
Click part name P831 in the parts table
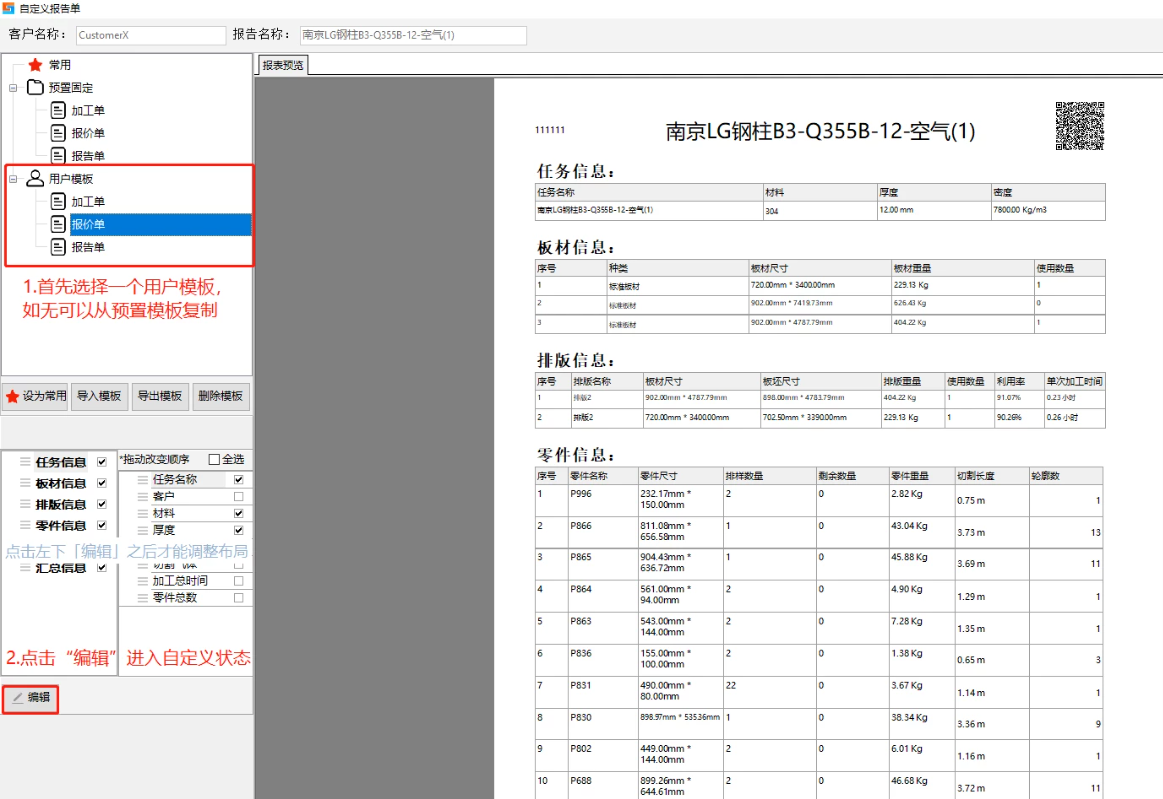click(581, 685)
